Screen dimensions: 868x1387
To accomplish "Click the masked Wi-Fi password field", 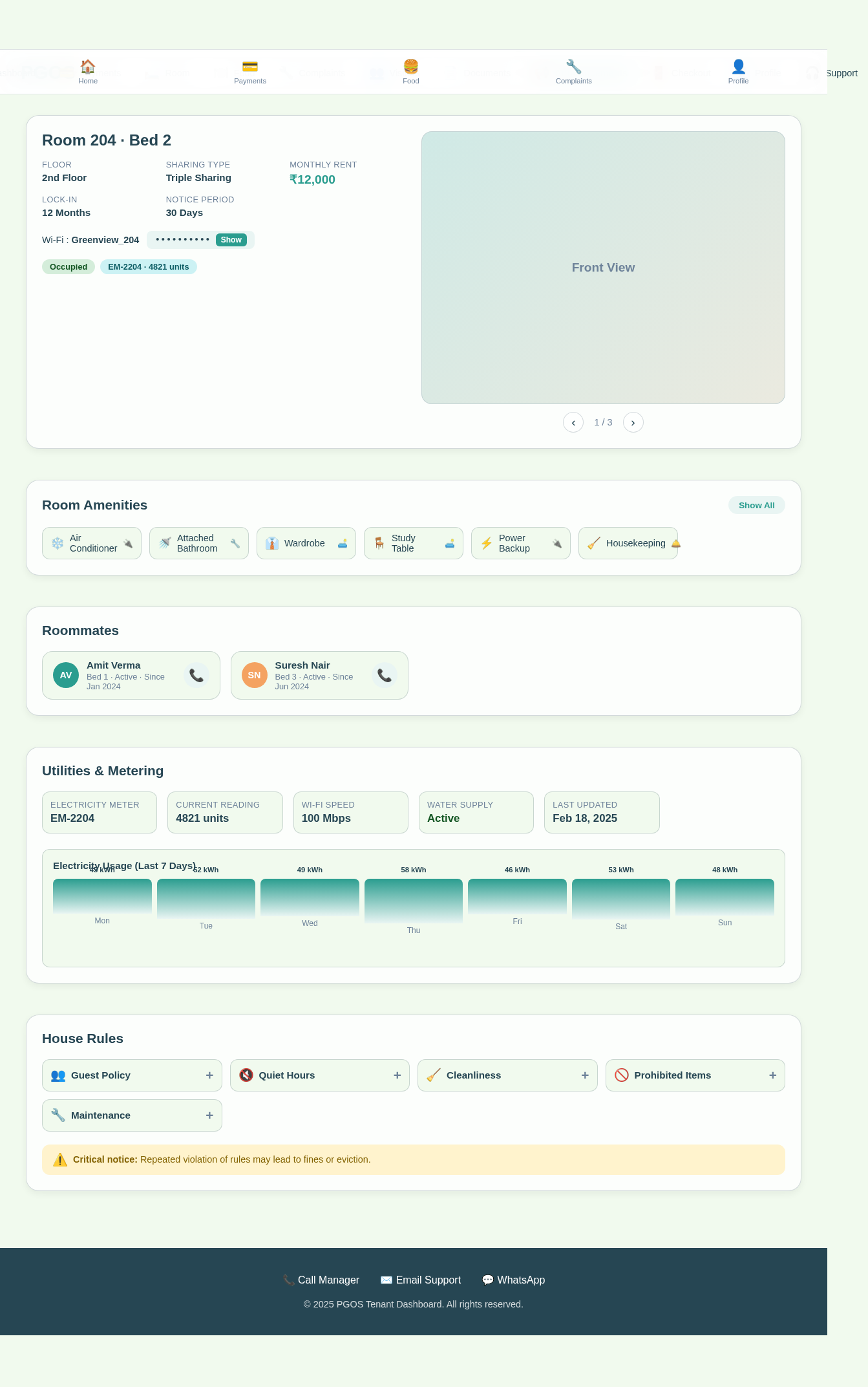I will click(183, 240).
